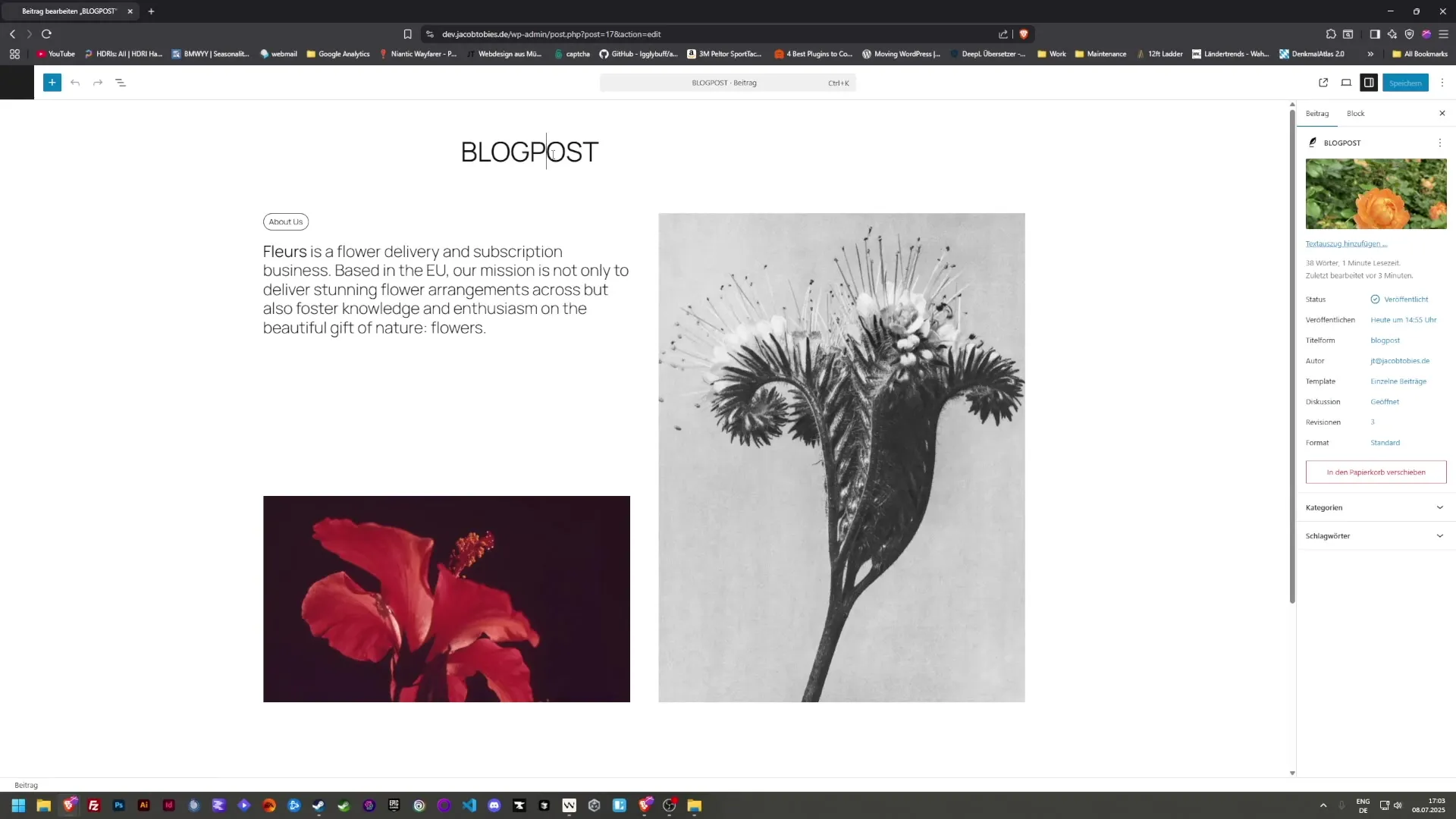Toggle the settings sidebar panel

[1369, 83]
